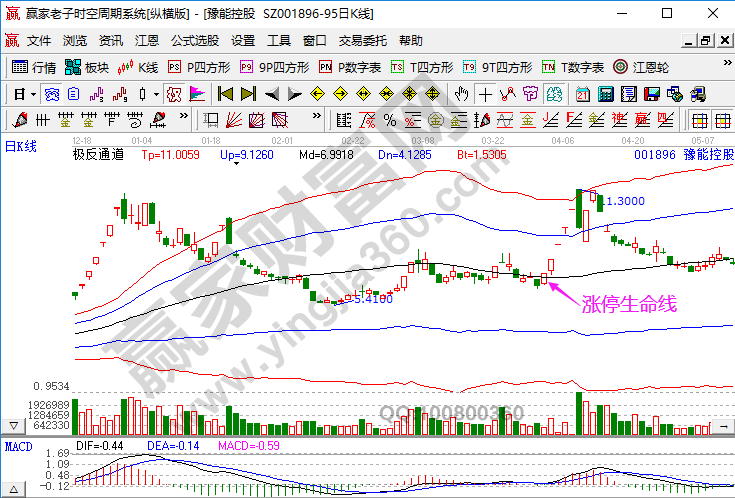Open the calendar icon in toolbar
735x498 pixels.
coord(582,94)
